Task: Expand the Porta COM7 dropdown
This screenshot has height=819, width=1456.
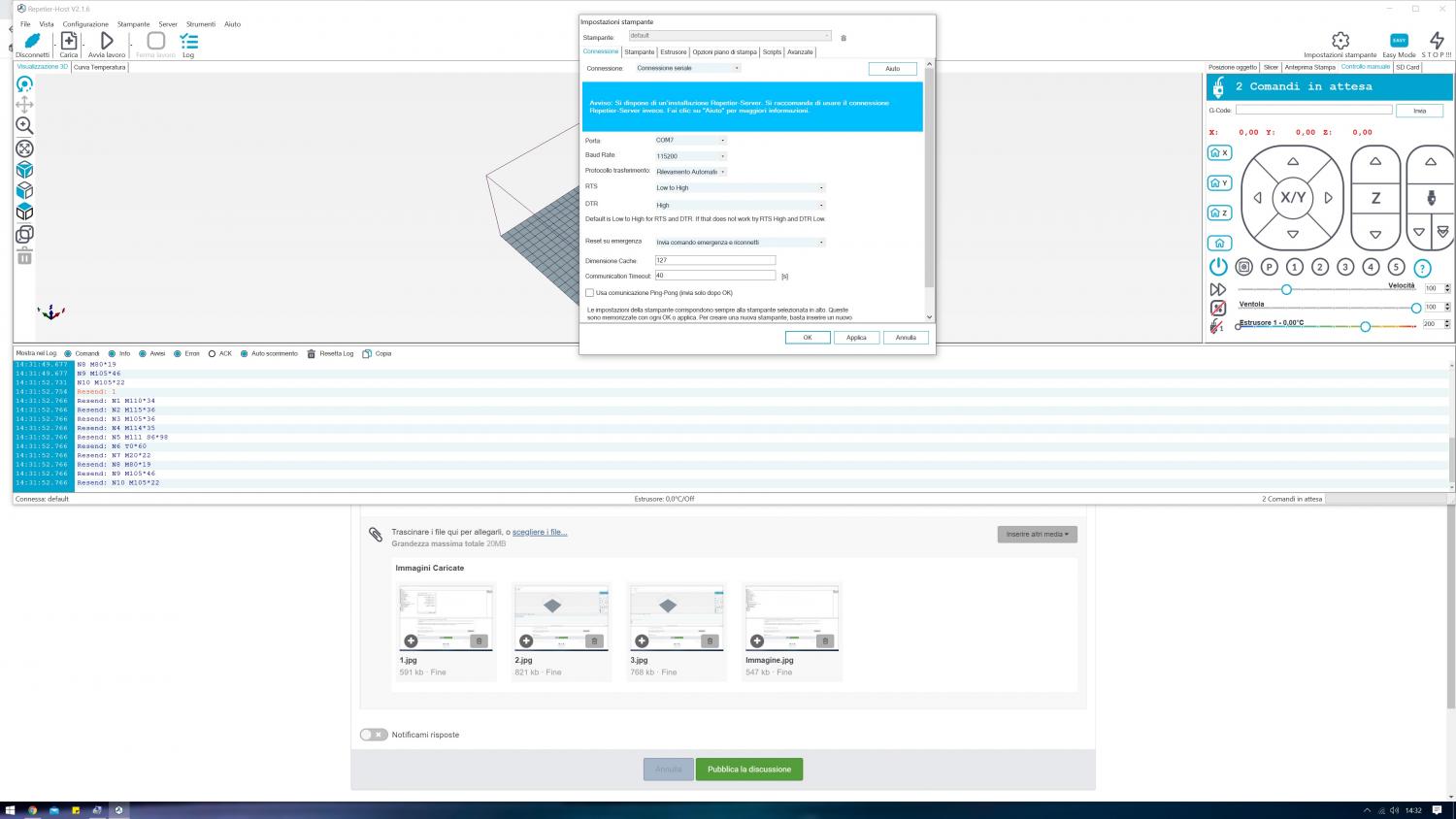Action: point(690,141)
